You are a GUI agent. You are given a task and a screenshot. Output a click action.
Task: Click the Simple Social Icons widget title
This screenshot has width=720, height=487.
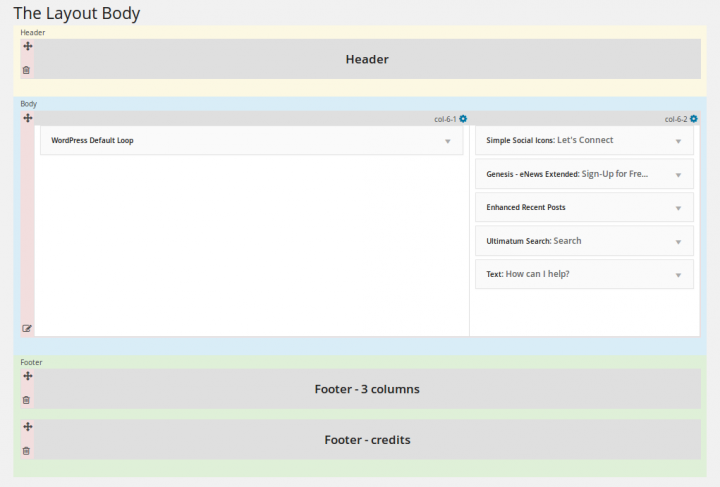[550, 140]
